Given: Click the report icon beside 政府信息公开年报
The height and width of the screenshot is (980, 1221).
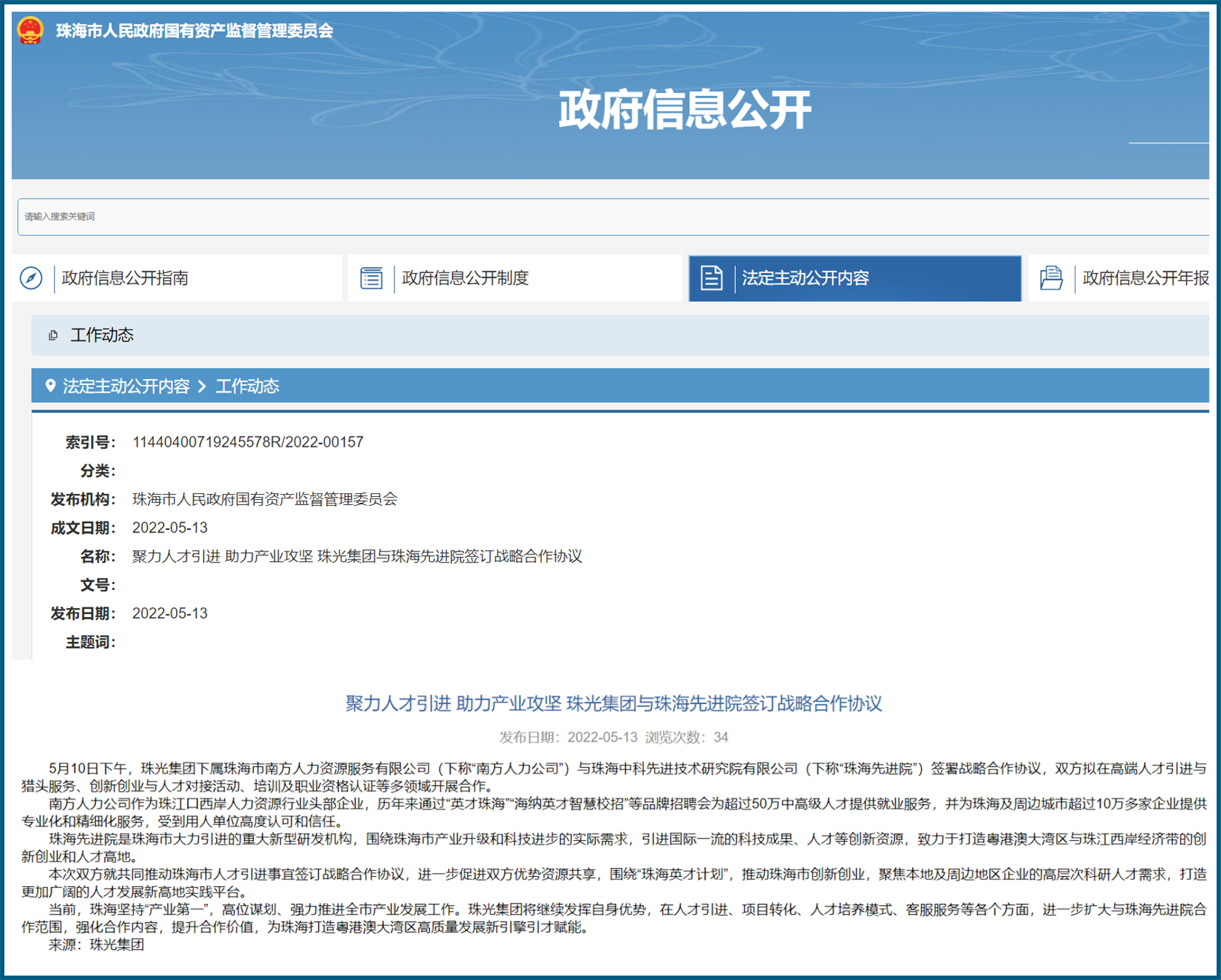Looking at the screenshot, I should click(x=1051, y=278).
